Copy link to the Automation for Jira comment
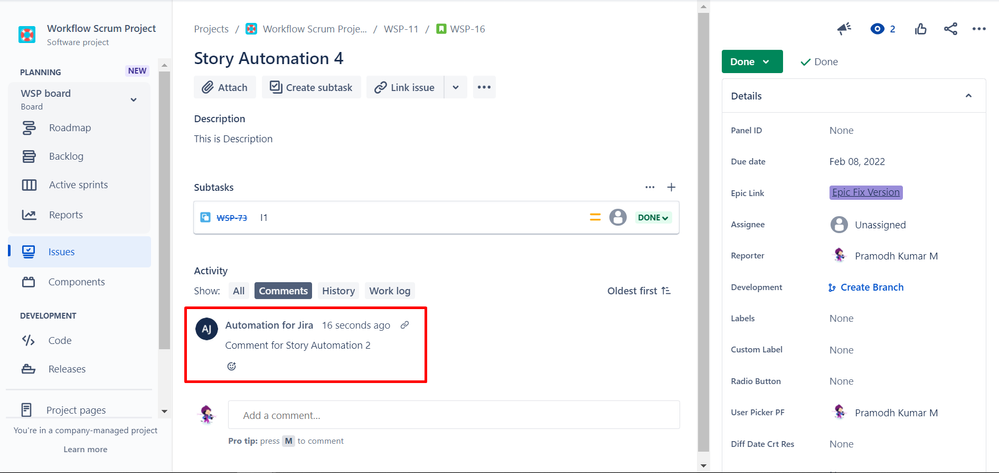The image size is (999, 473). tap(405, 325)
